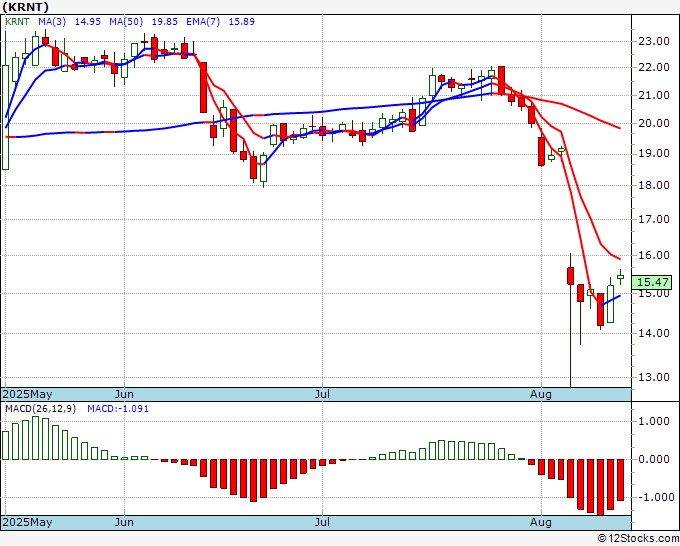Click the 19.85 MA(50) value
The width and height of the screenshot is (680, 546).
[x=164, y=22]
